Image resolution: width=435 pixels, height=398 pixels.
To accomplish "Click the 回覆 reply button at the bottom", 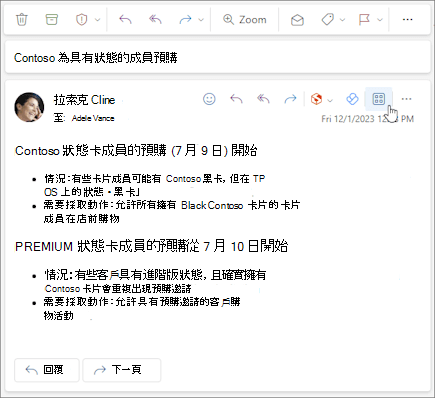I will pyautogui.click(x=47, y=370).
